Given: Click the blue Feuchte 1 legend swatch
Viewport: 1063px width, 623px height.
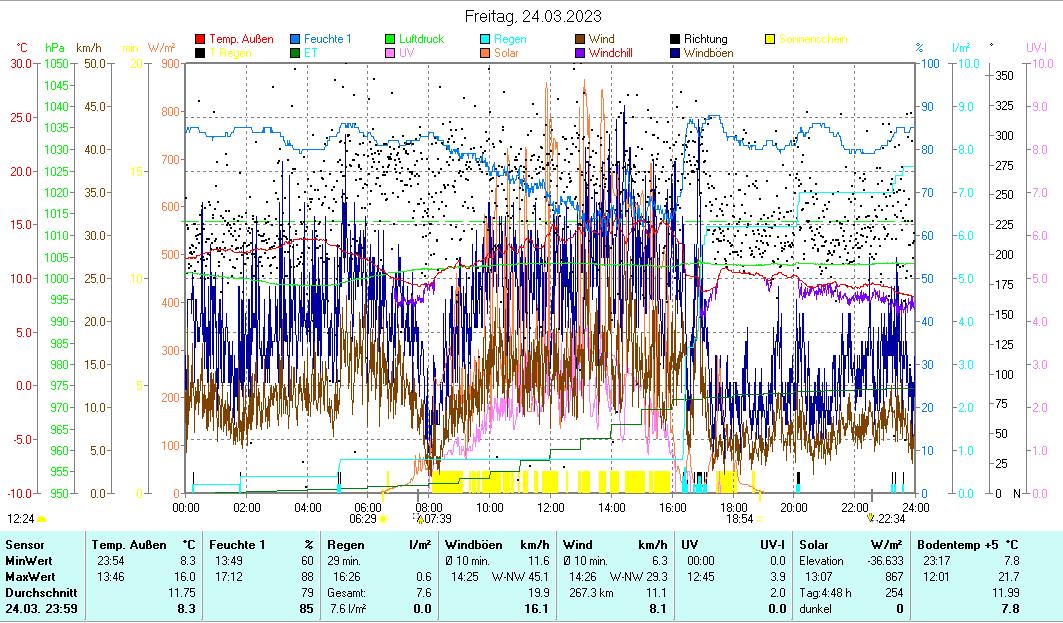Looking at the screenshot, I should [x=296, y=39].
